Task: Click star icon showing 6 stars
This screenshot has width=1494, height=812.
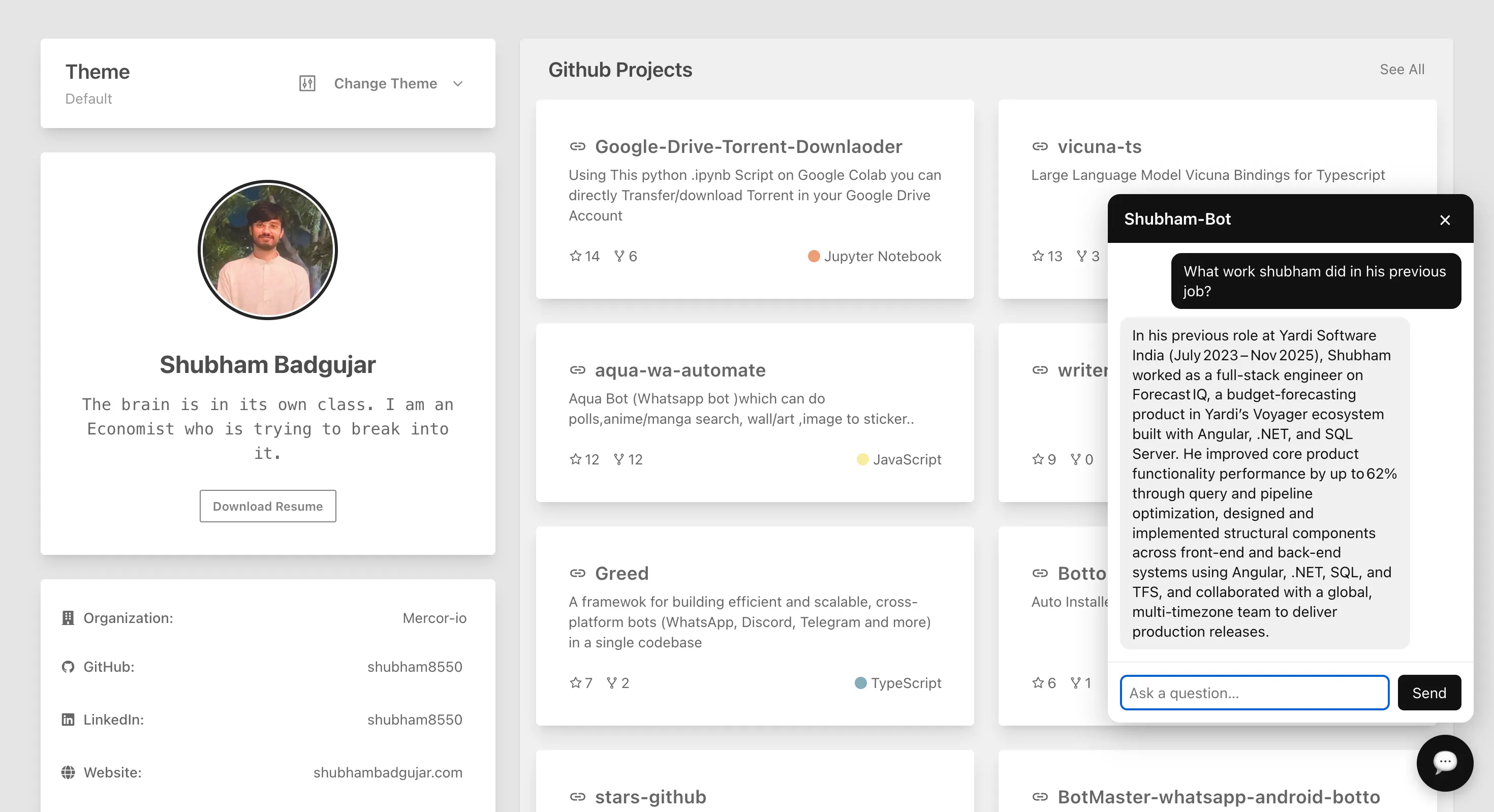Action: (1038, 682)
